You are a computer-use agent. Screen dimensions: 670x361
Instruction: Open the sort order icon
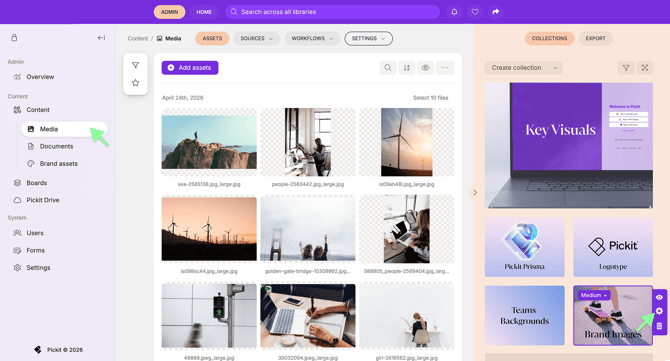coord(406,68)
